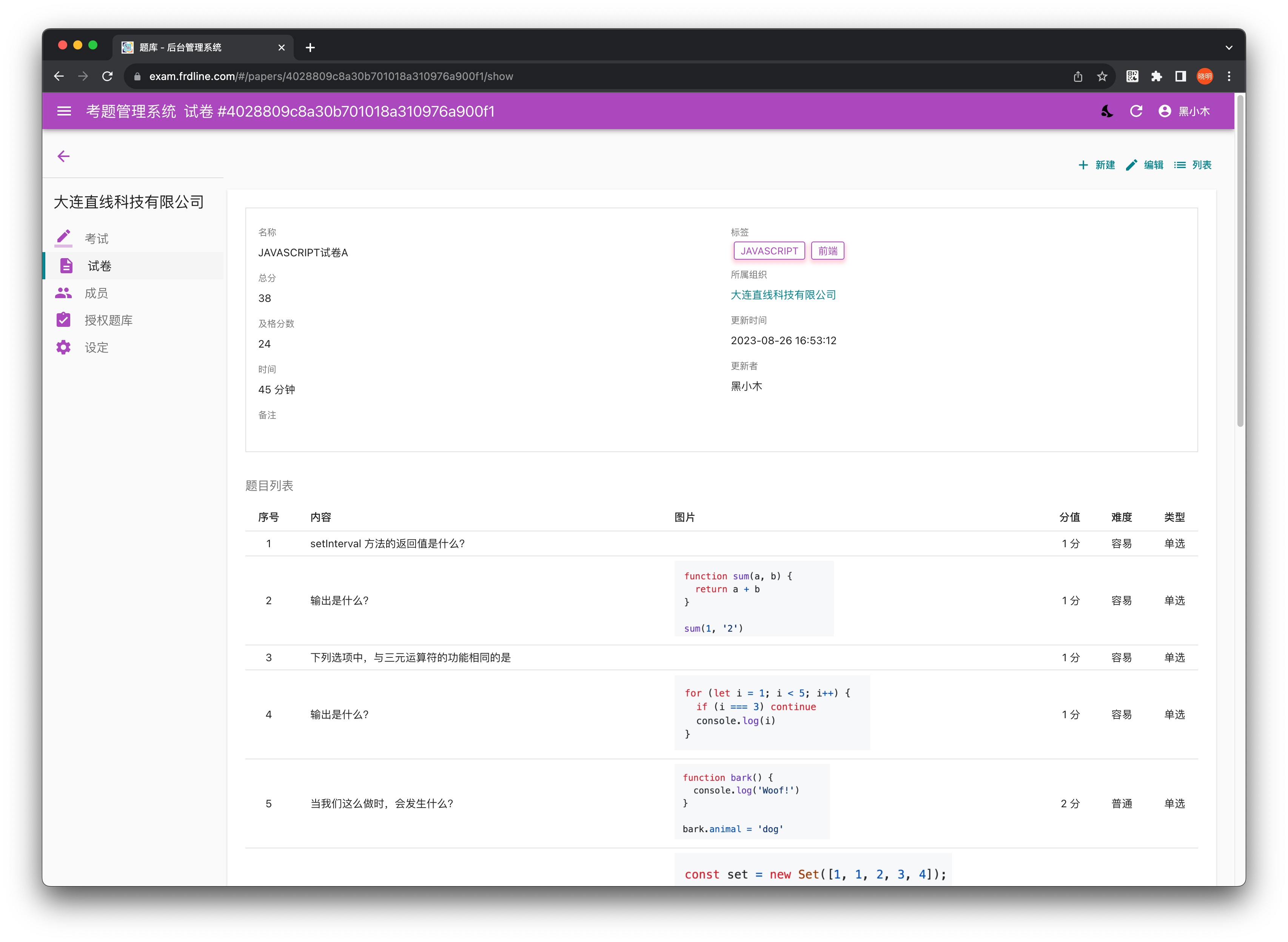Click the browser forward button
This screenshot has height=942, width=1288.
pos(83,76)
